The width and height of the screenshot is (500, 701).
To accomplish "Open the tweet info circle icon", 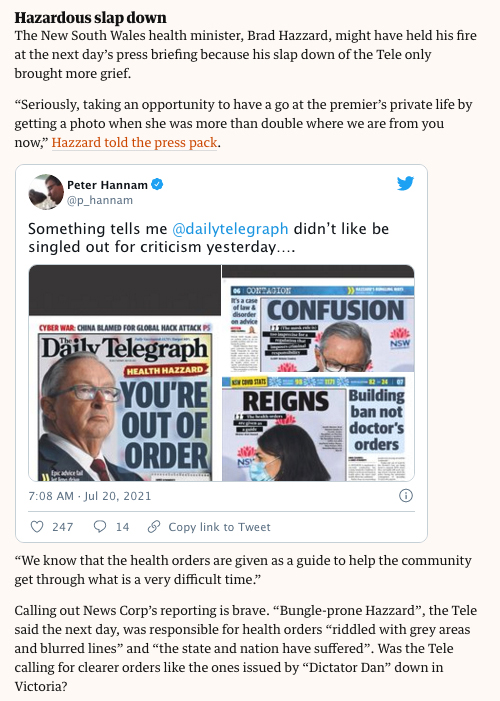I will pos(406,495).
